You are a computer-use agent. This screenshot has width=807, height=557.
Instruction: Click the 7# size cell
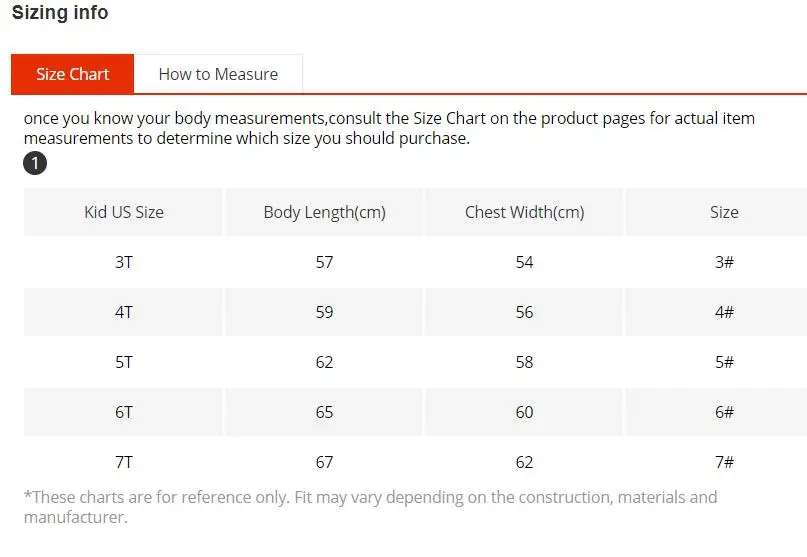pyautogui.click(x=724, y=462)
